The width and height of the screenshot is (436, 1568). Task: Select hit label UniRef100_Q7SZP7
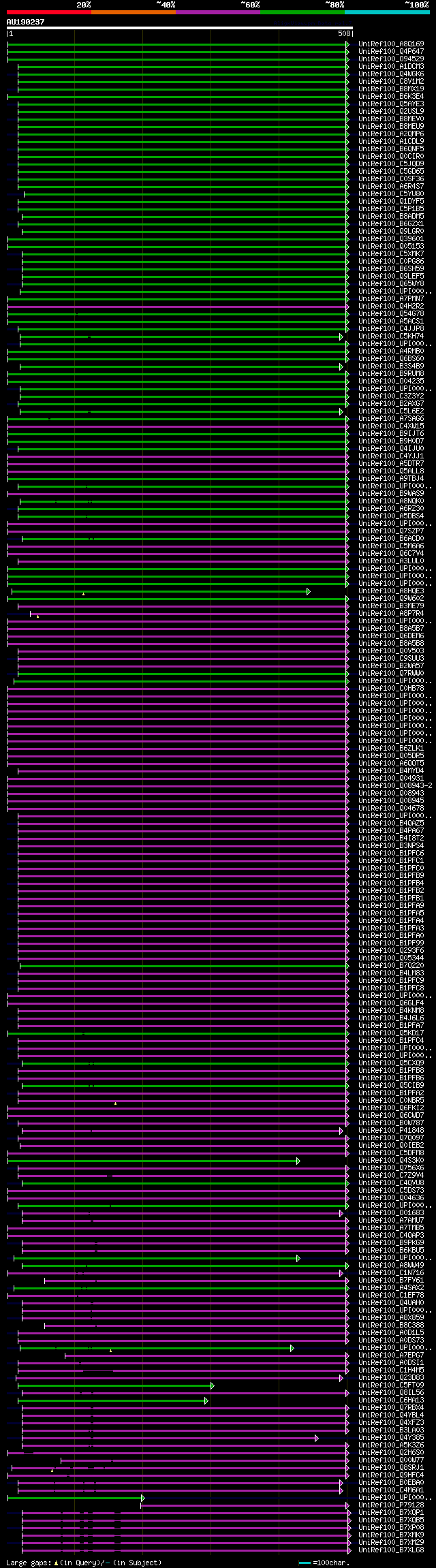click(x=391, y=531)
